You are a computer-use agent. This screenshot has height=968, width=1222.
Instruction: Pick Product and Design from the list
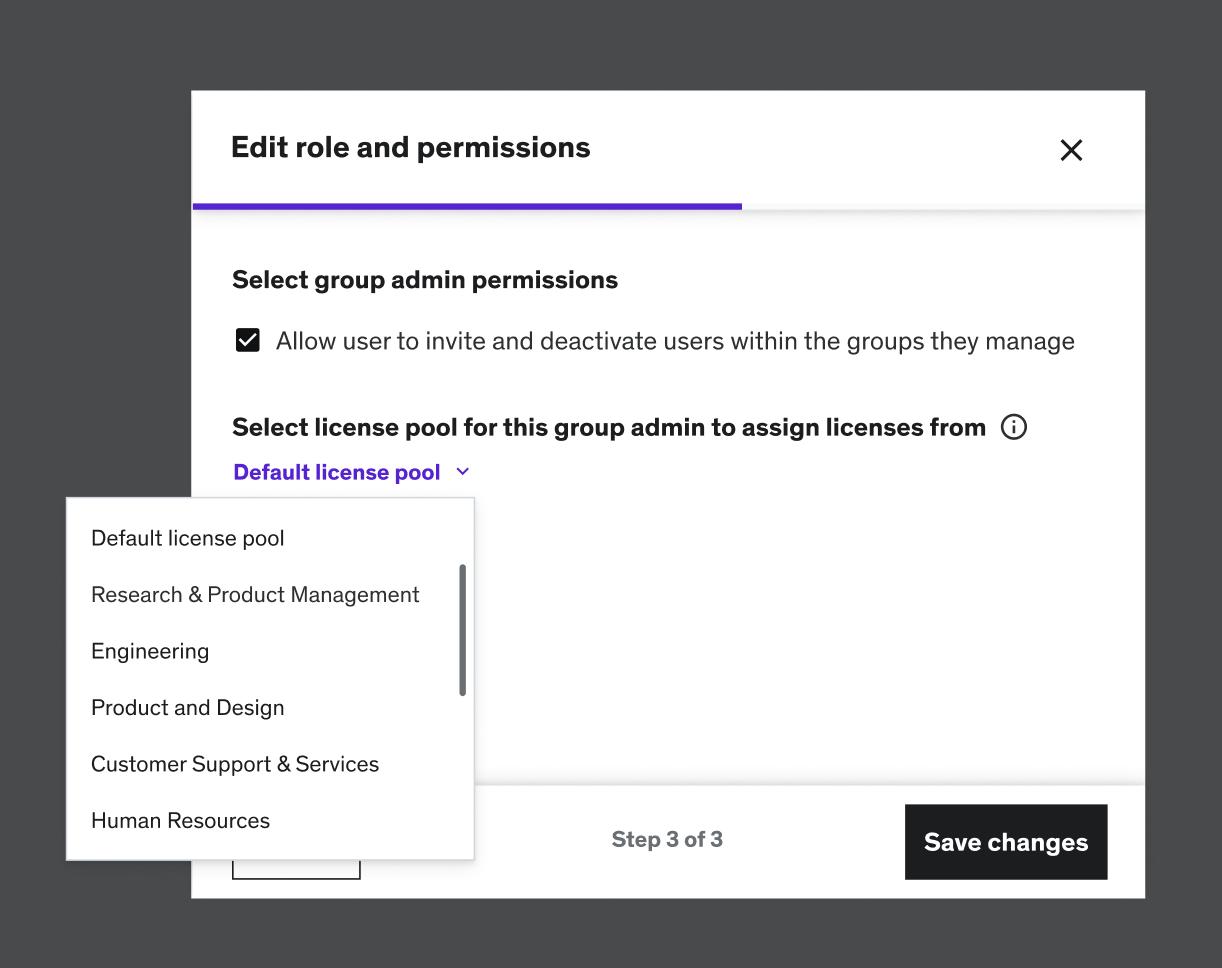(188, 708)
